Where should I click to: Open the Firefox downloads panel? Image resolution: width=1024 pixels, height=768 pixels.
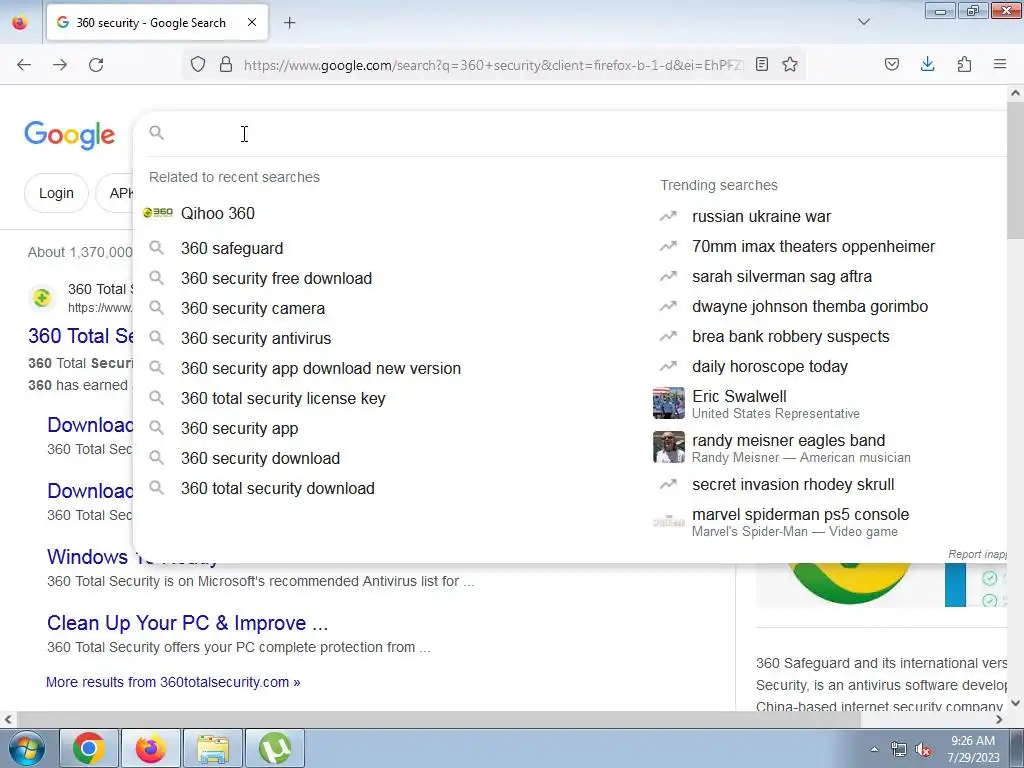pyautogui.click(x=927, y=64)
